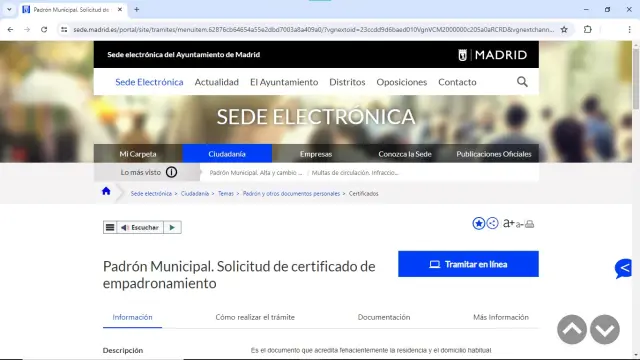
Task: Switch to the Información tab
Action: coord(132,317)
